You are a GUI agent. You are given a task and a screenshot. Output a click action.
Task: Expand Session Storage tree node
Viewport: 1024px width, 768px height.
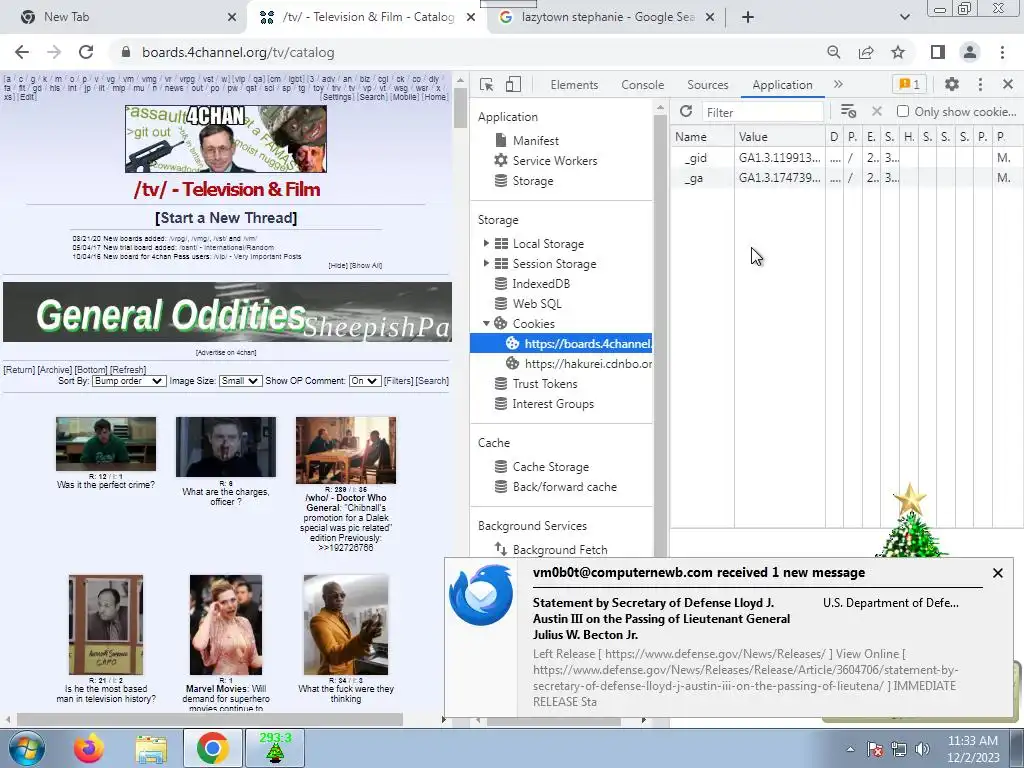point(486,263)
